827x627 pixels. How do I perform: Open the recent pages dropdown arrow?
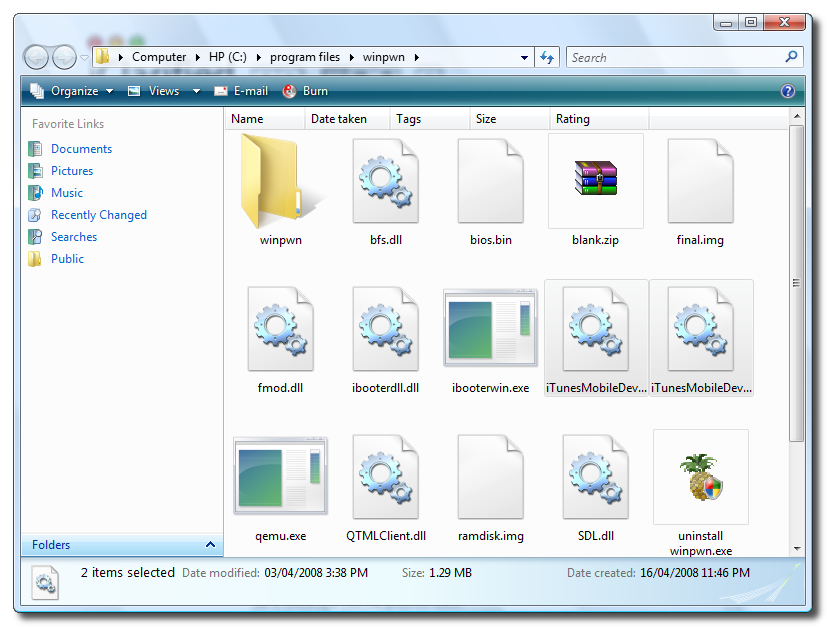coord(84,57)
